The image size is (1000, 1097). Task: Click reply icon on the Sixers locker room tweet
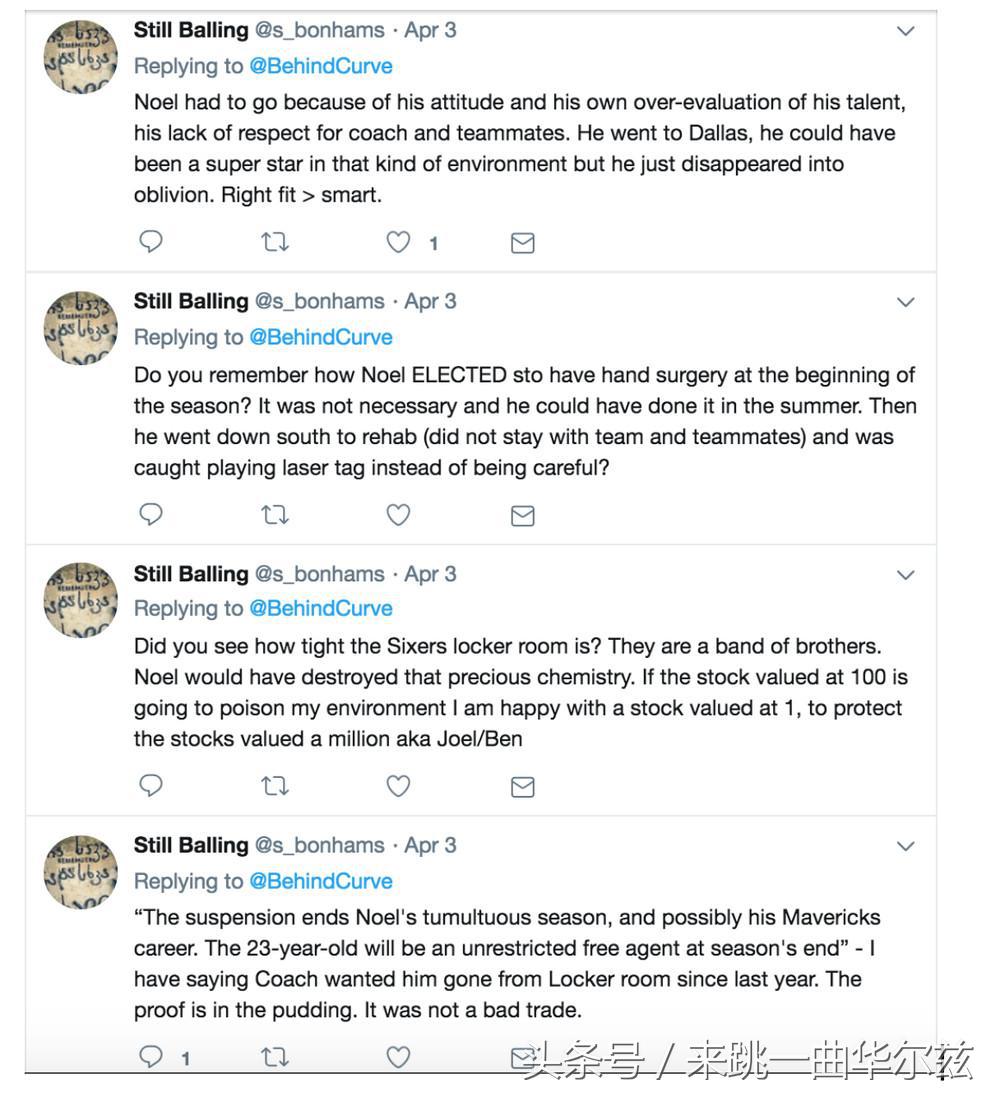tap(150, 787)
